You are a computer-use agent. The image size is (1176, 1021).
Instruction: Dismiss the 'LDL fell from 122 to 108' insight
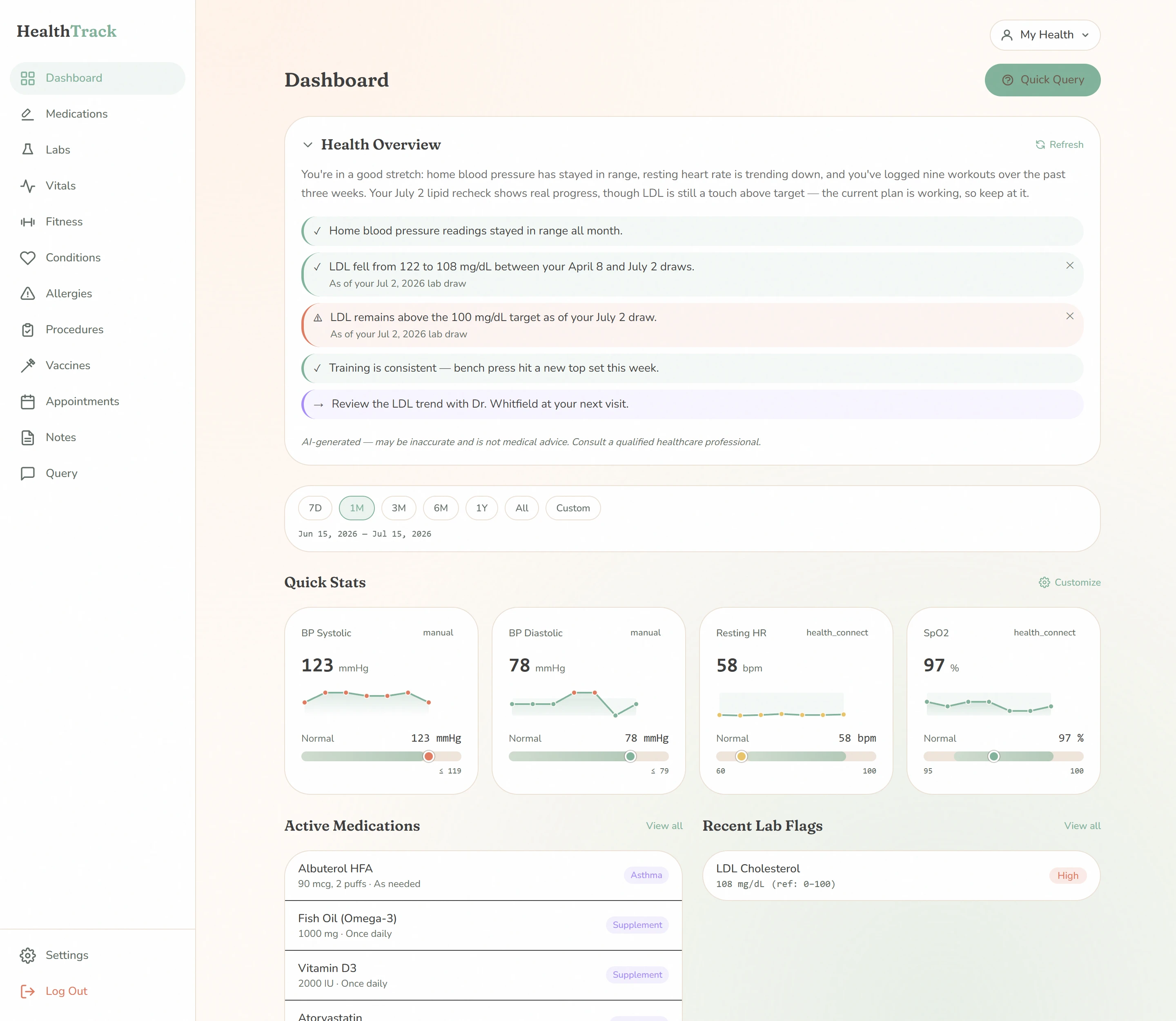(1069, 265)
